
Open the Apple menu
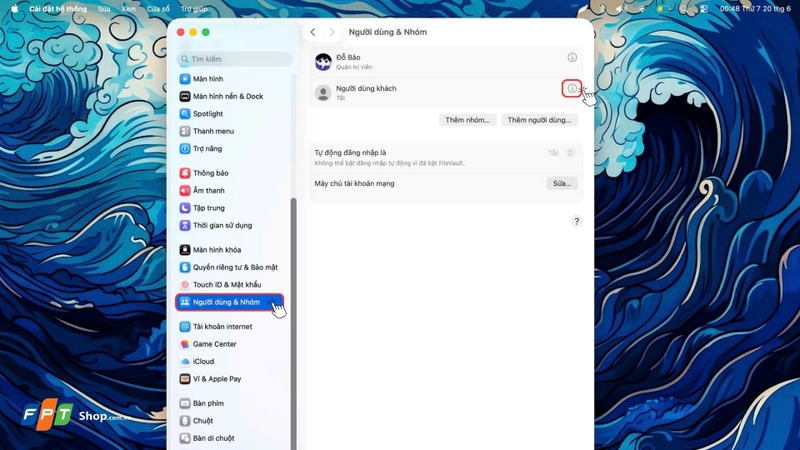click(14, 9)
